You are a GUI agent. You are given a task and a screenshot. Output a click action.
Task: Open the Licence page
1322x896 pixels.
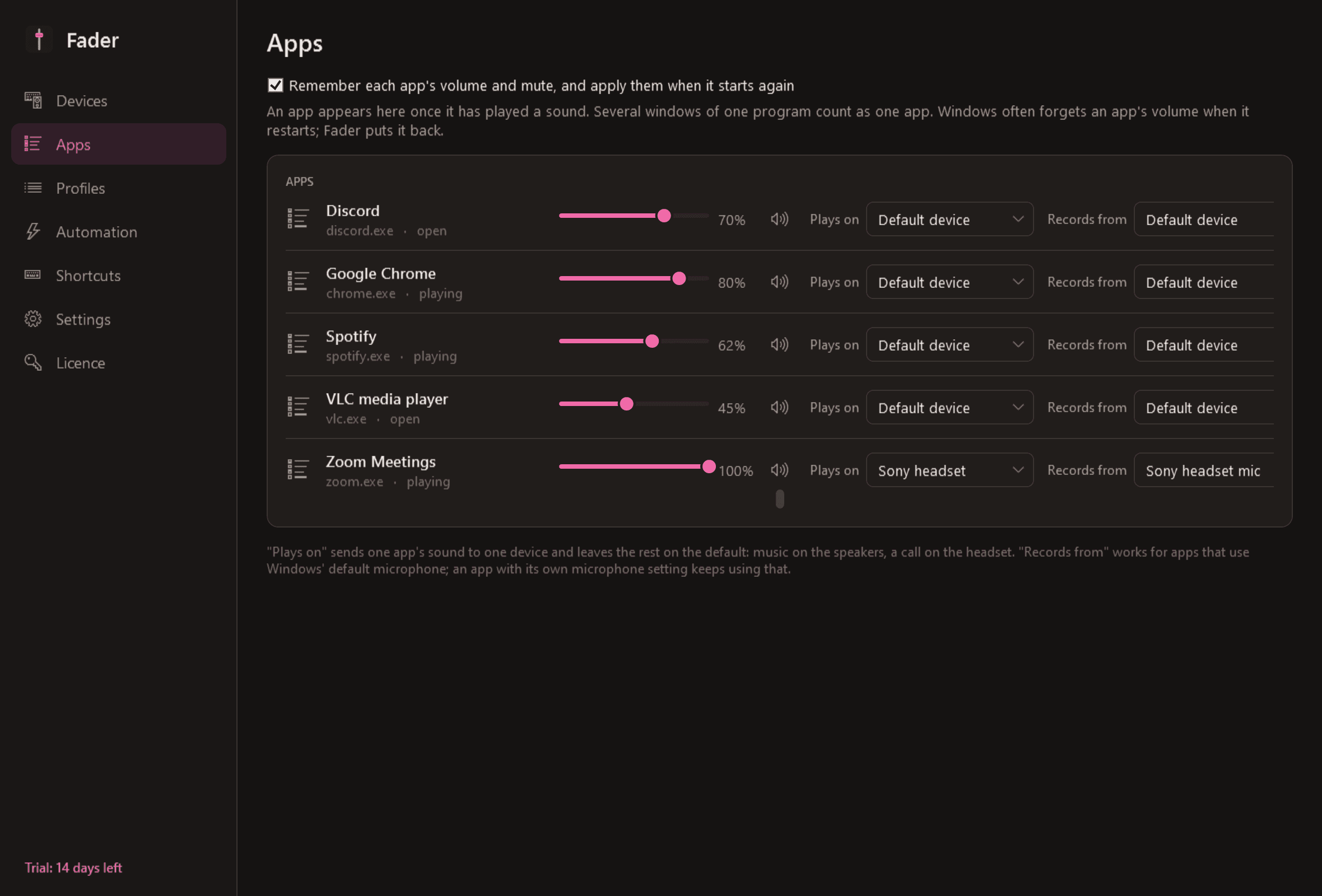pos(119,363)
